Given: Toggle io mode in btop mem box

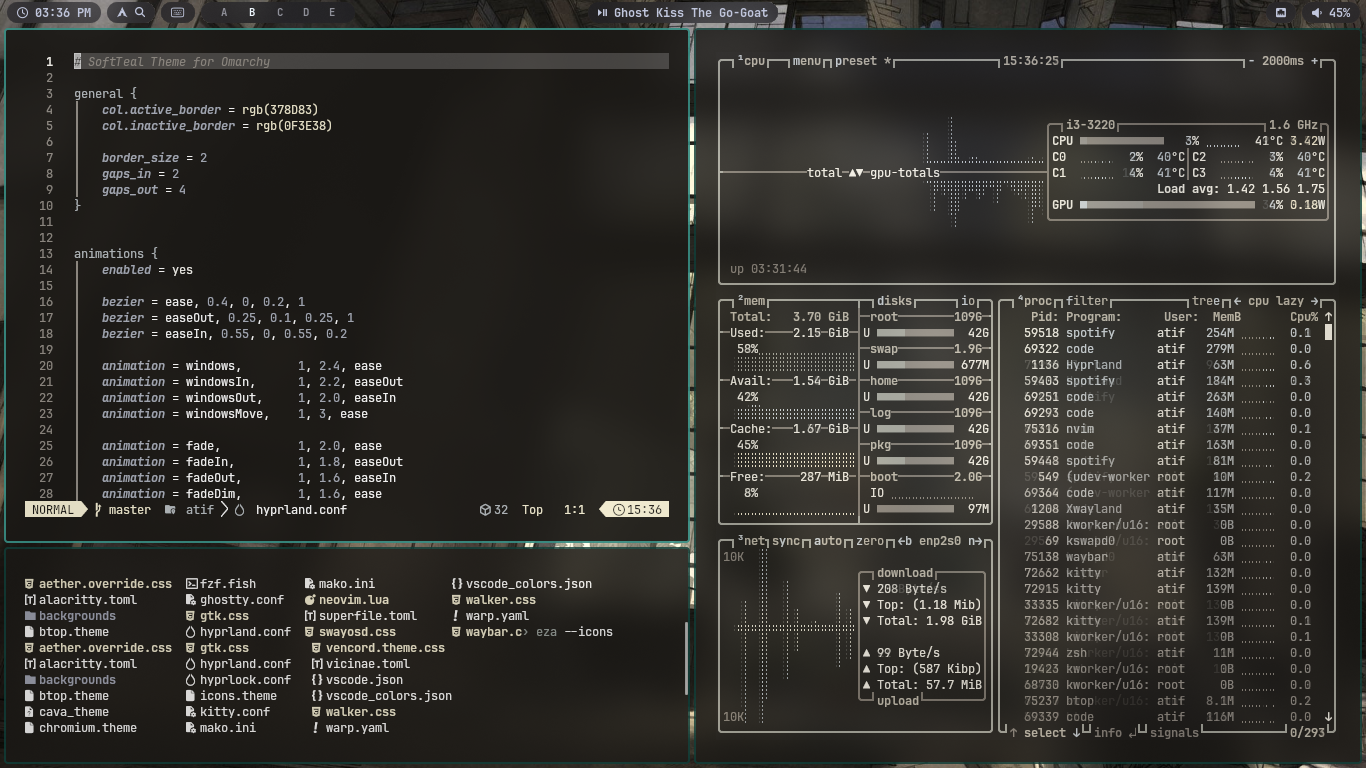Looking at the screenshot, I should click(x=968, y=301).
